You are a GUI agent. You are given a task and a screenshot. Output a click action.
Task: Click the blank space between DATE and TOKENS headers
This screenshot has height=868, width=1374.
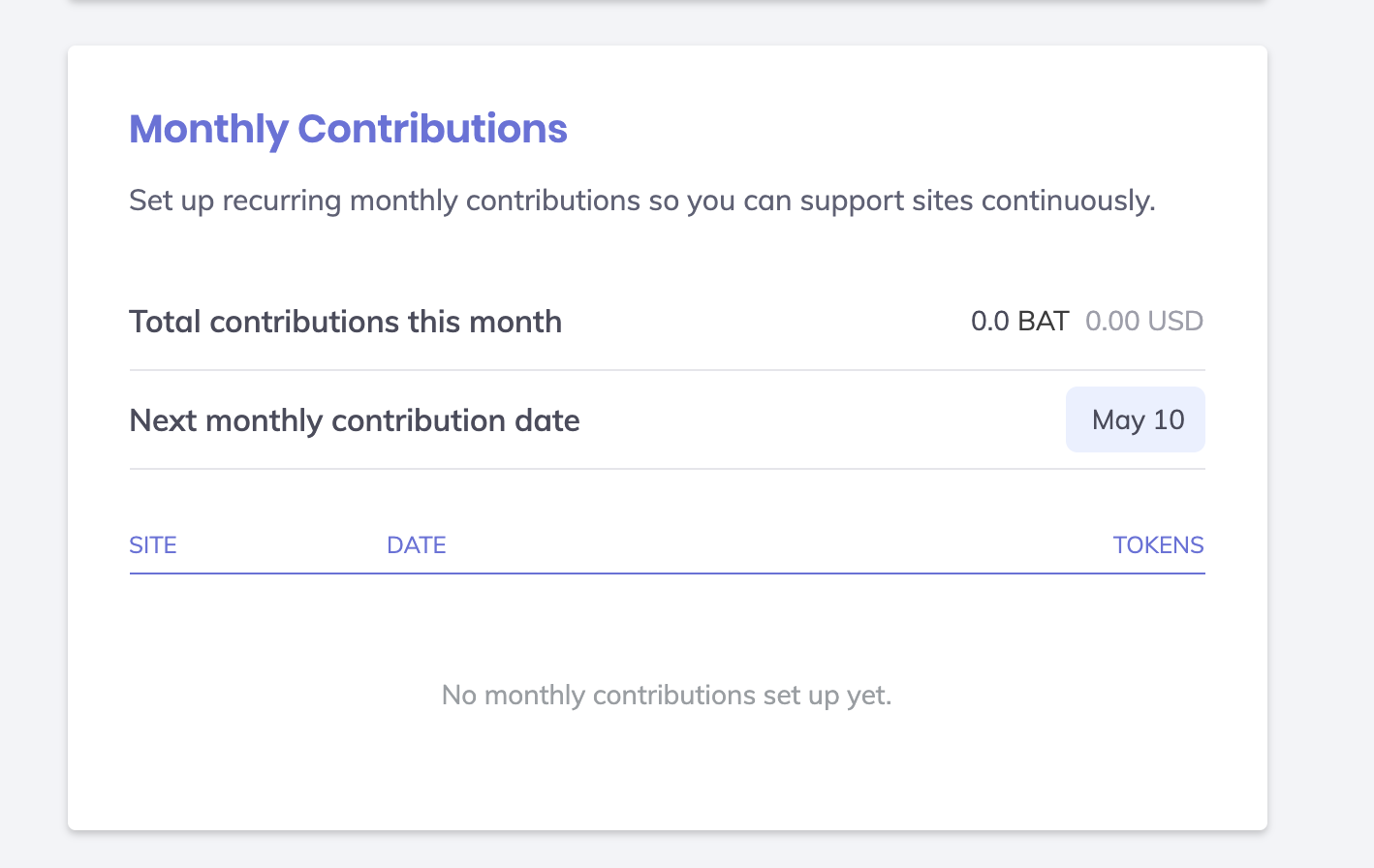coord(775,545)
